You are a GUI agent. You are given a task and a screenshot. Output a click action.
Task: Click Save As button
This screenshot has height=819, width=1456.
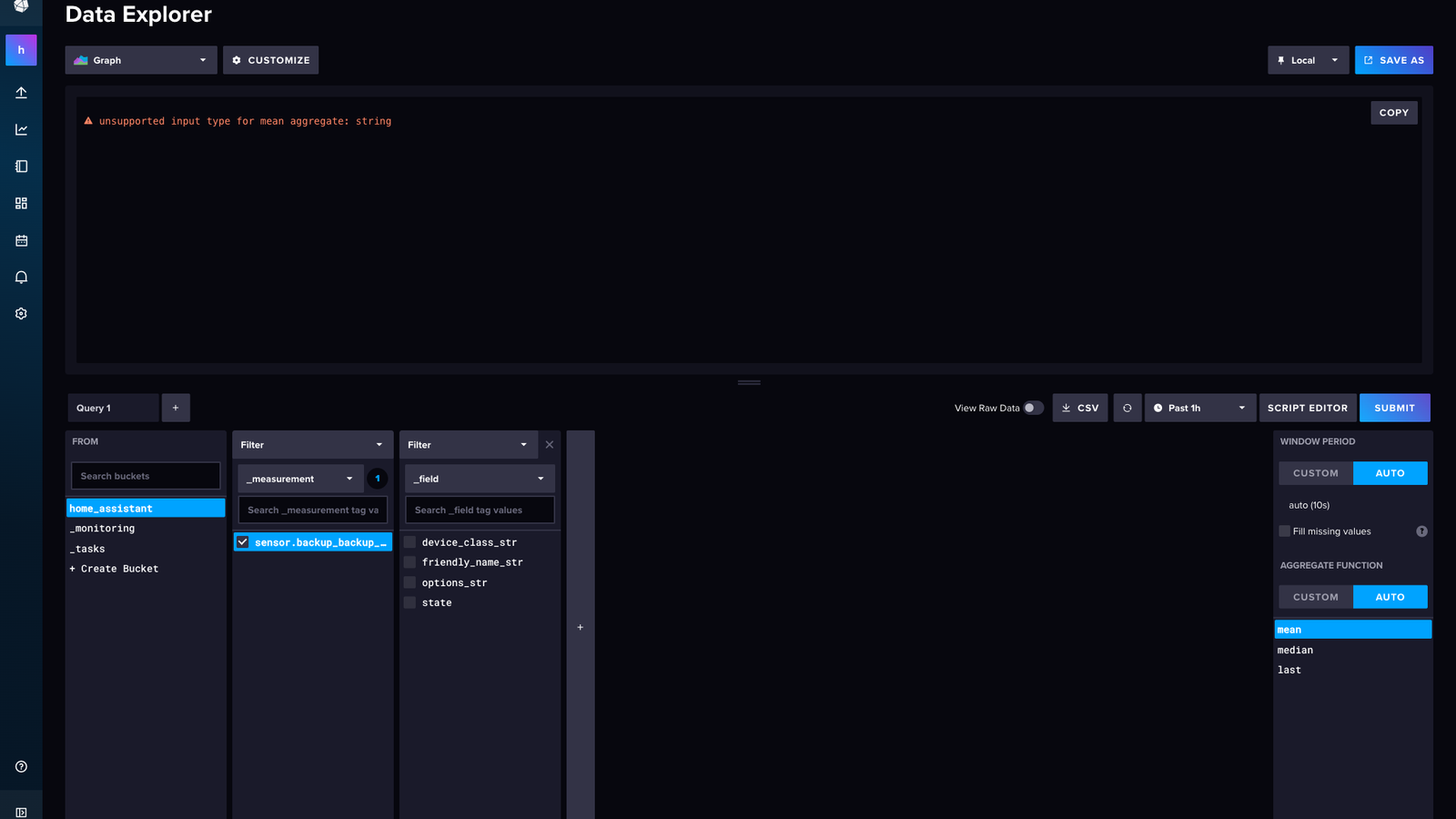[x=1393, y=60]
